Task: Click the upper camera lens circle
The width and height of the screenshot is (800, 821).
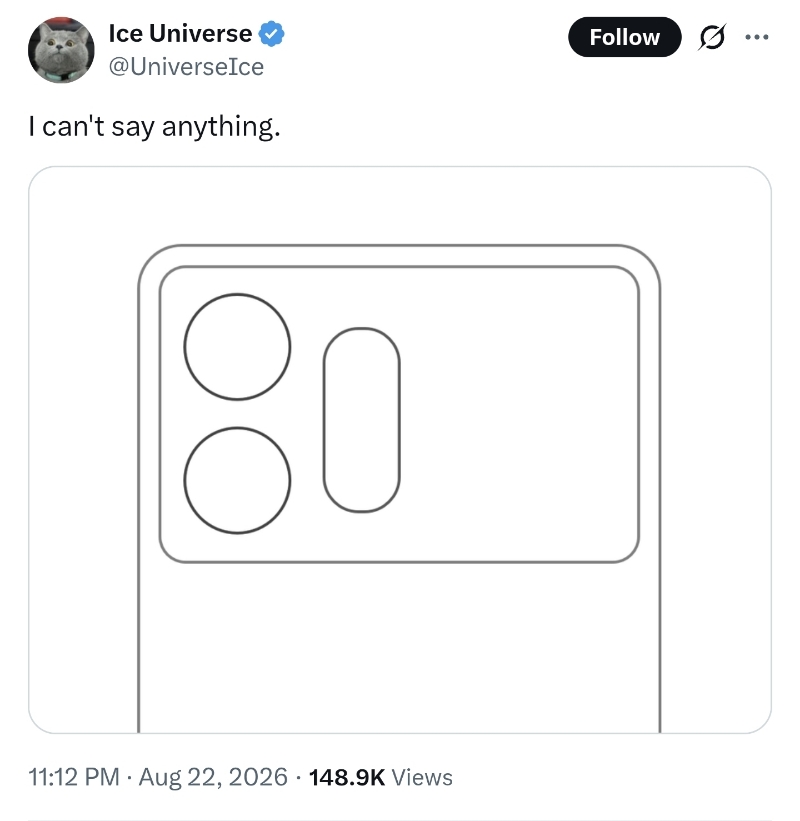Action: point(237,347)
